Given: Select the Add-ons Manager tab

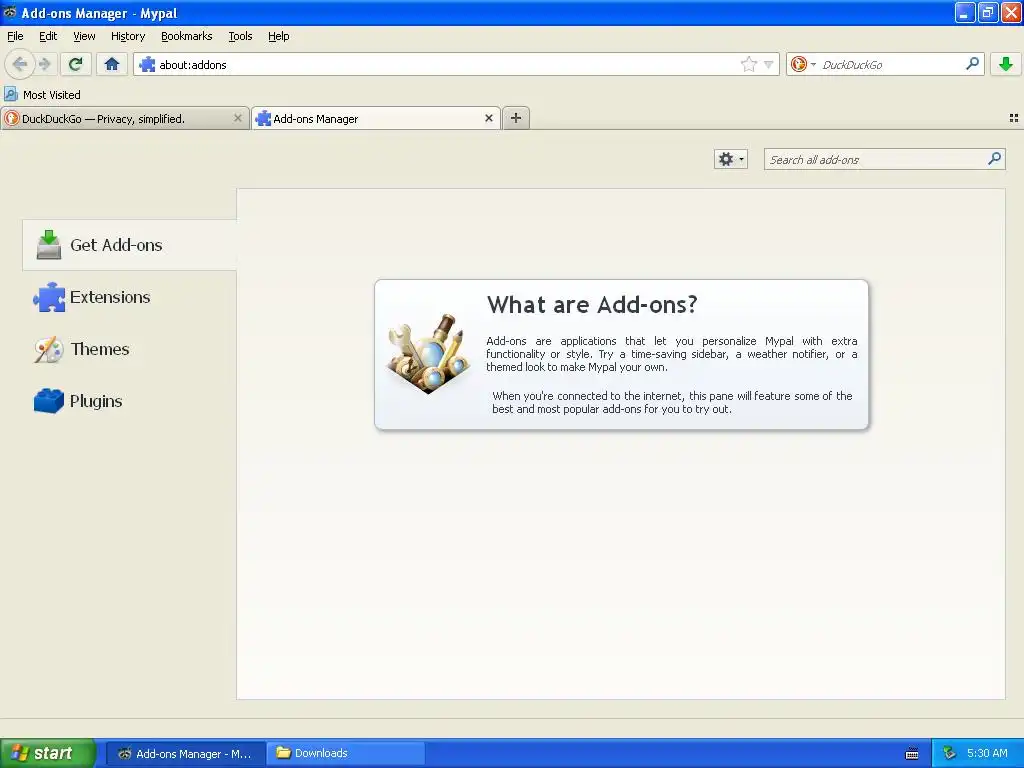Looking at the screenshot, I should tap(376, 118).
